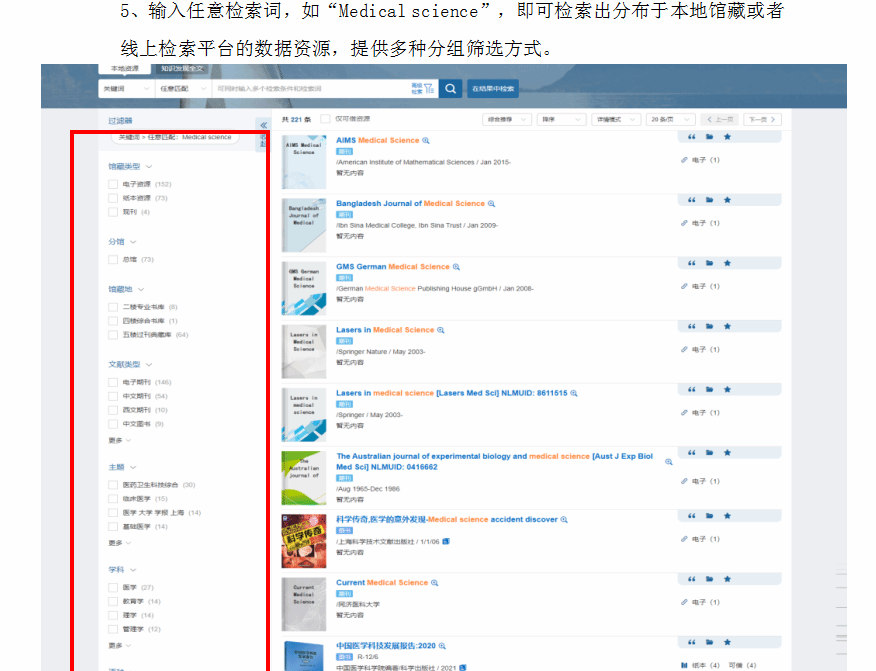The width and height of the screenshot is (876, 671).
Task: Click the quote icon for 科学传奇 book result
Action: tap(690, 516)
